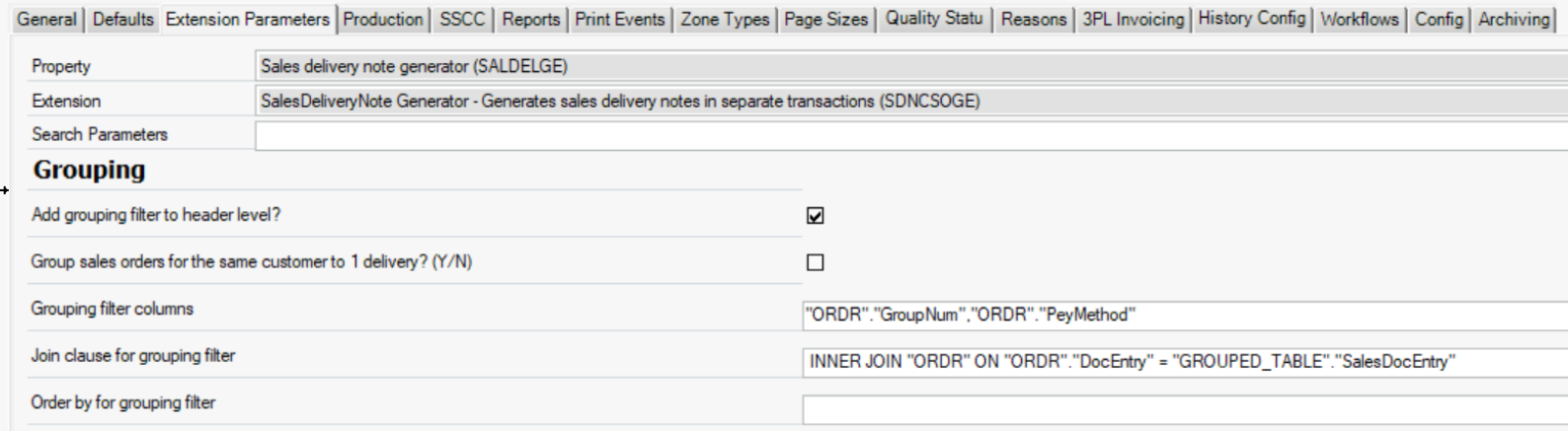Switch to Zone Types tab
The image size is (1568, 431).
click(x=725, y=19)
